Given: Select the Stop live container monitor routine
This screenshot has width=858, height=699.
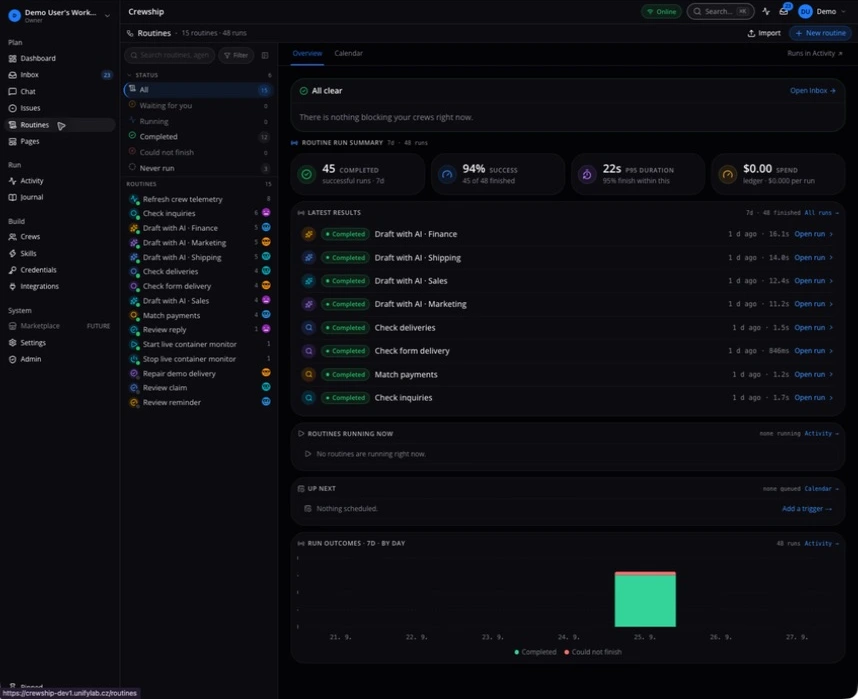Looking at the screenshot, I should [x=199, y=359].
